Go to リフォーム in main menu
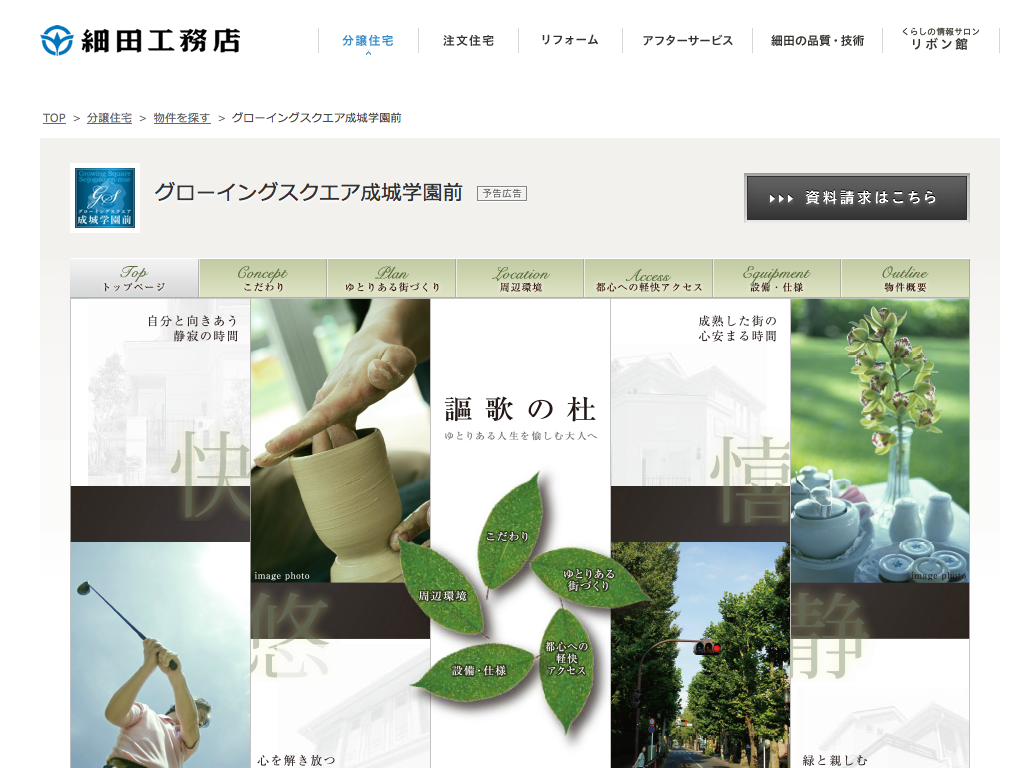Screen dimensions: 1028x768 tap(569, 41)
